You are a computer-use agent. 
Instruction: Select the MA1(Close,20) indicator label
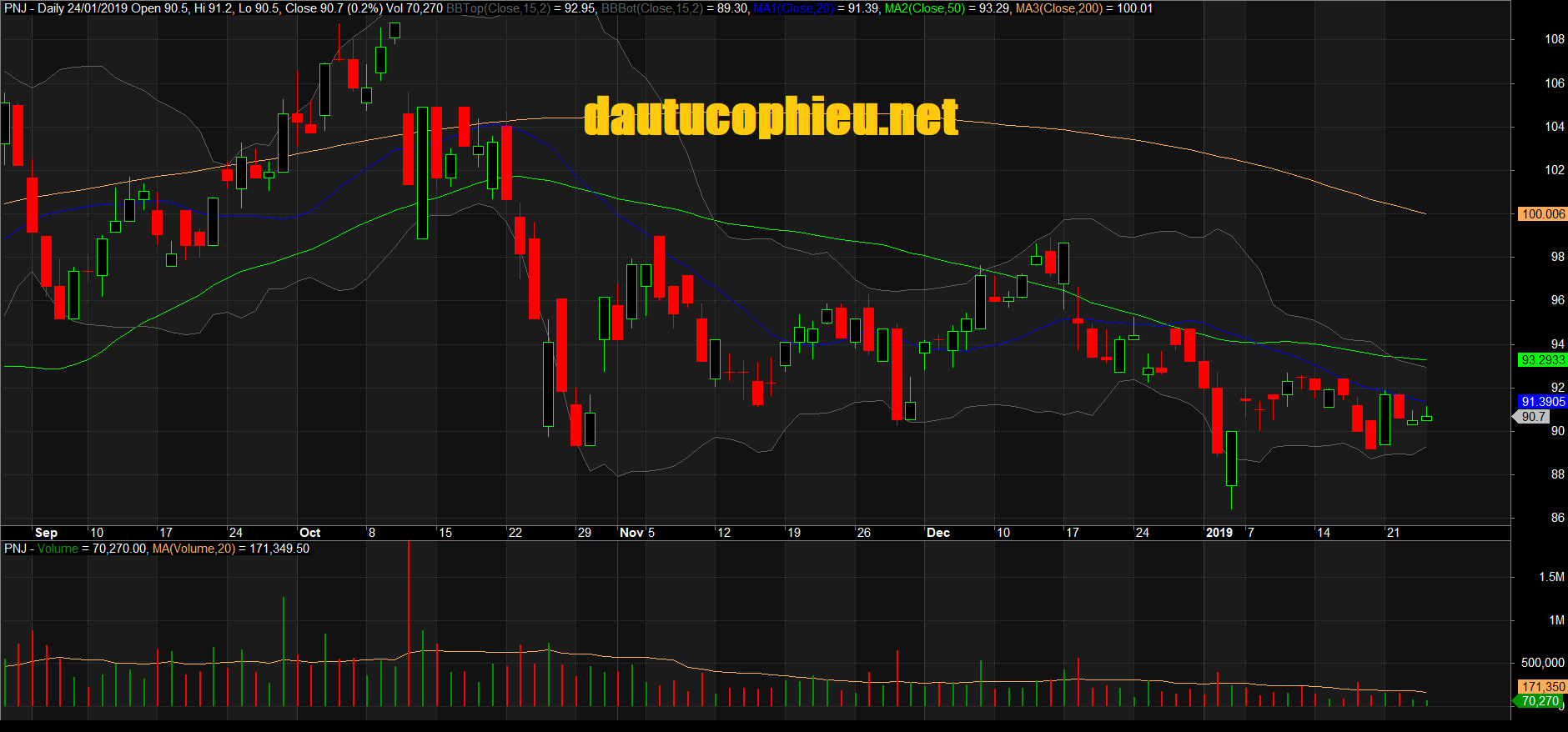pyautogui.click(x=793, y=8)
